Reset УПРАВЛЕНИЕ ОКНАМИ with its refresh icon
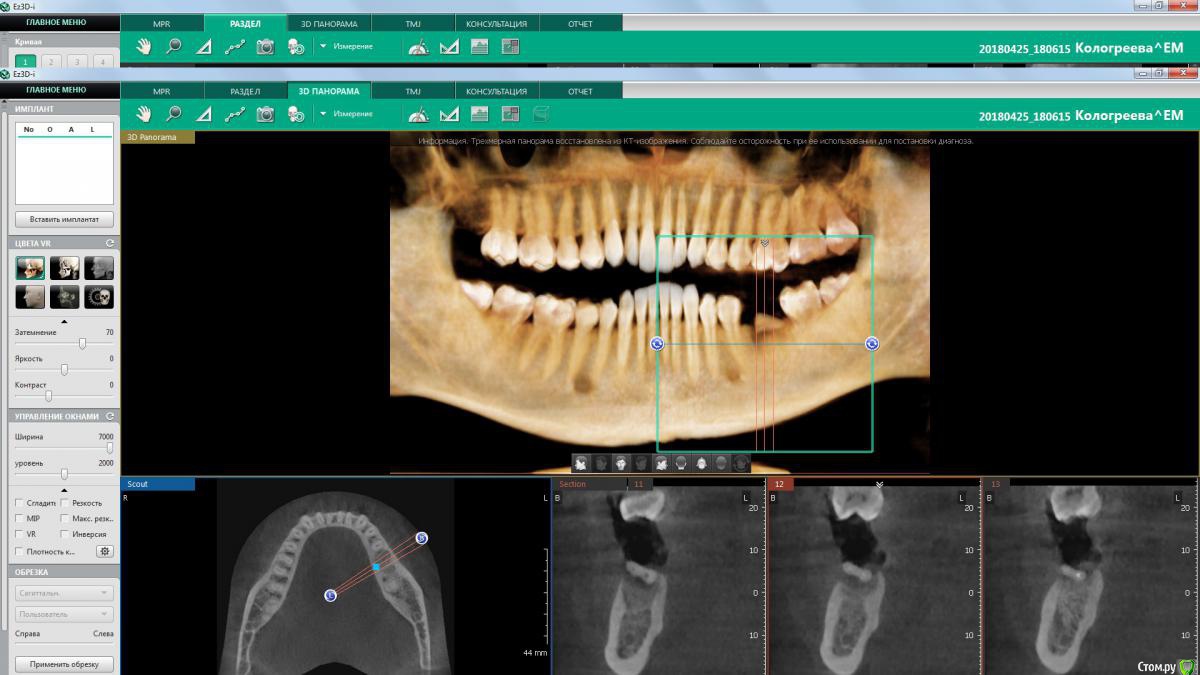The height and width of the screenshot is (675, 1200). [109, 416]
